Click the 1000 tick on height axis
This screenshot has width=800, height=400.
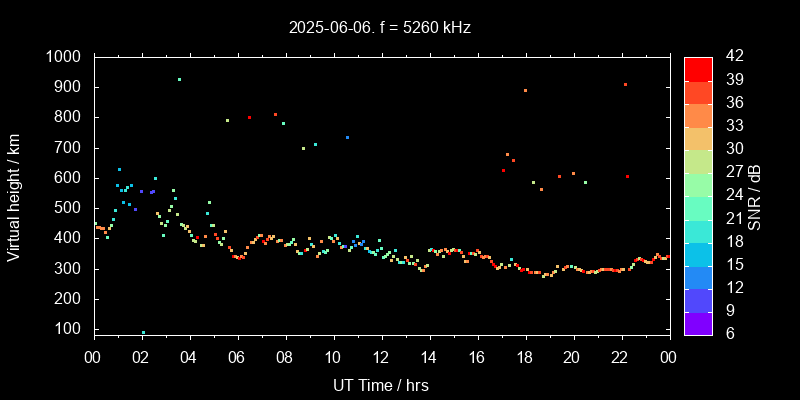65,57
